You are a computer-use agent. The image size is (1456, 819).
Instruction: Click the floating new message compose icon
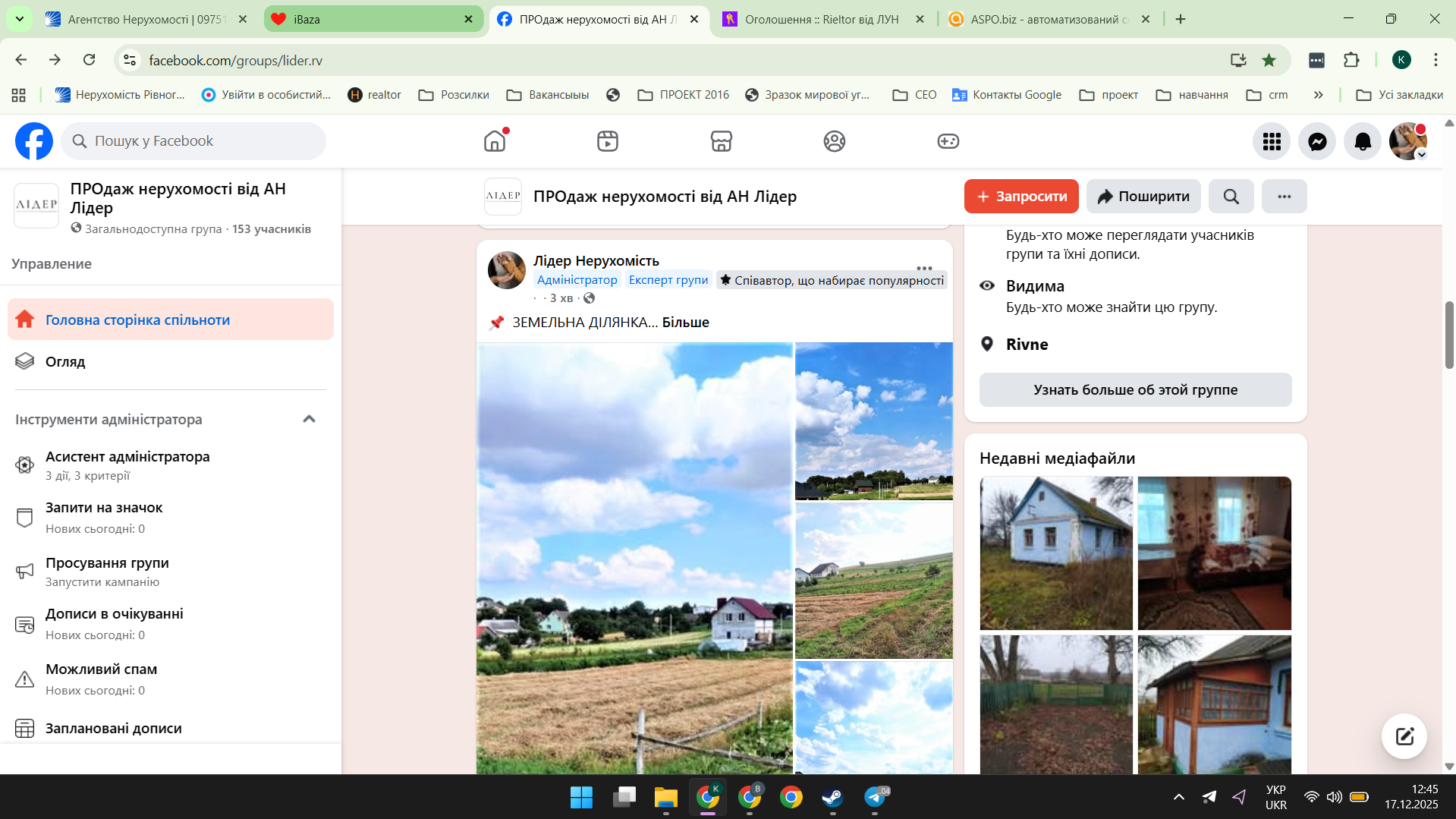coord(1404,736)
